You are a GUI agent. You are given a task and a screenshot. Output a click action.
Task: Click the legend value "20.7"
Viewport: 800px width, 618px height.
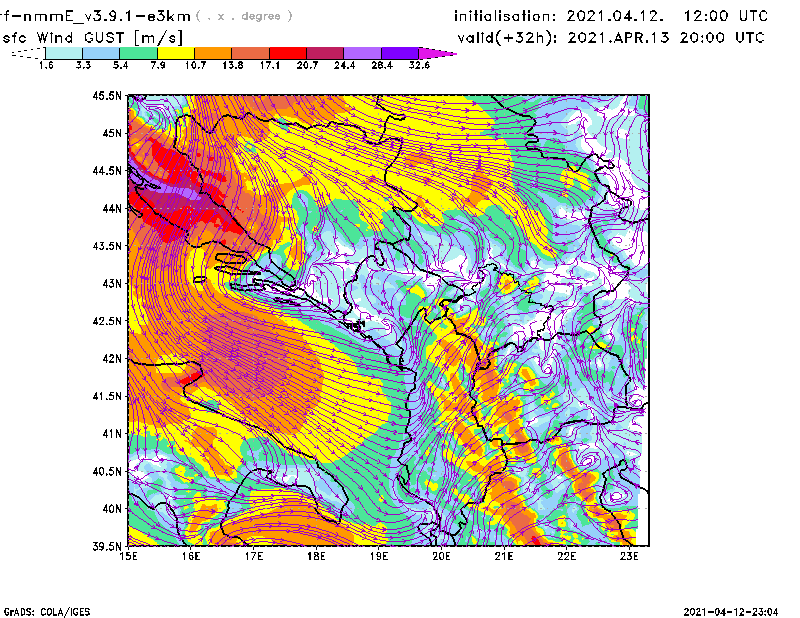click(x=307, y=65)
